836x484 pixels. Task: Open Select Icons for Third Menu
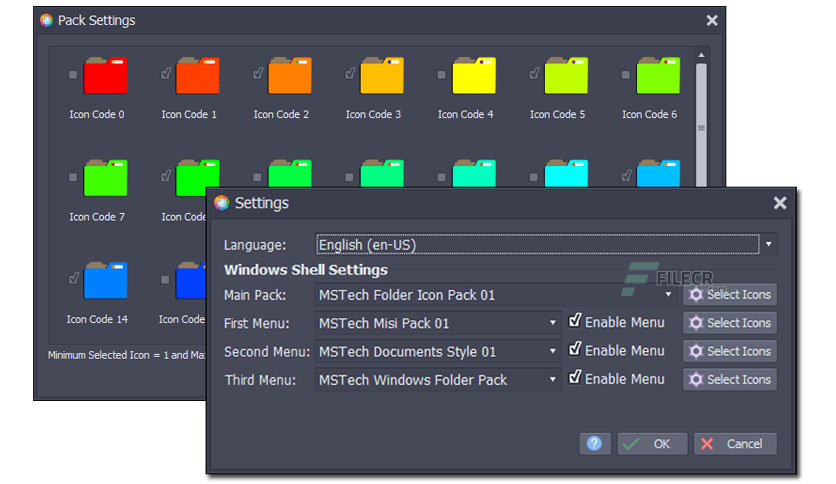pyautogui.click(x=730, y=379)
